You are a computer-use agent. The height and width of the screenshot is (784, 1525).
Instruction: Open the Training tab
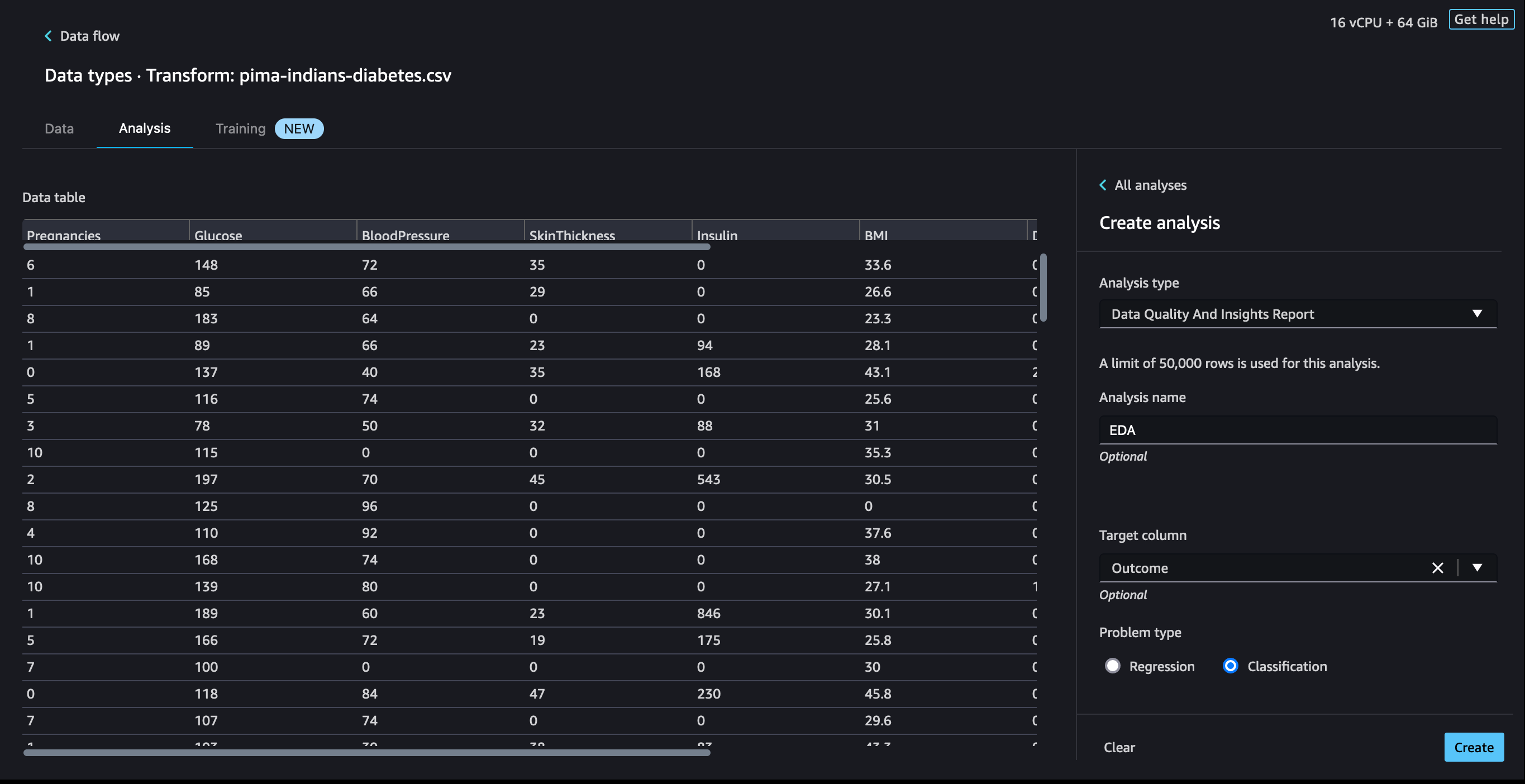pos(240,128)
